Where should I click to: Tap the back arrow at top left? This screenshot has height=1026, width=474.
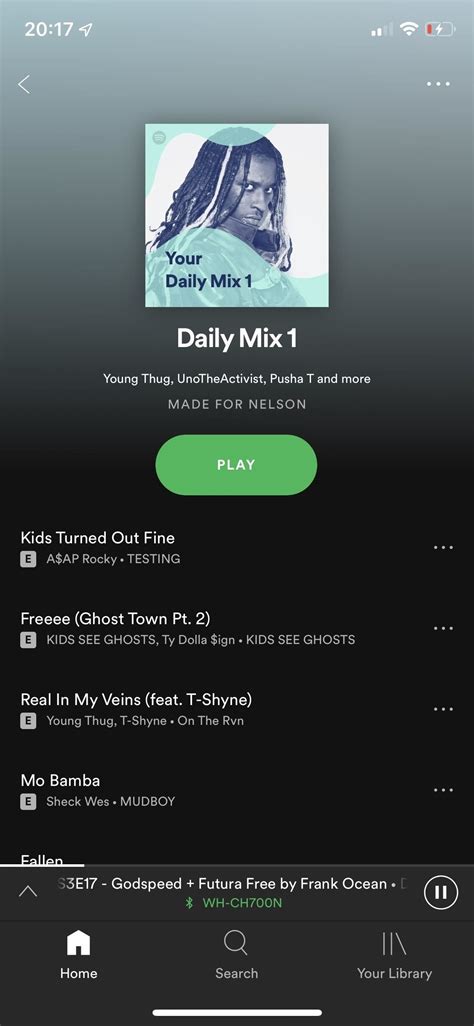[x=24, y=84]
